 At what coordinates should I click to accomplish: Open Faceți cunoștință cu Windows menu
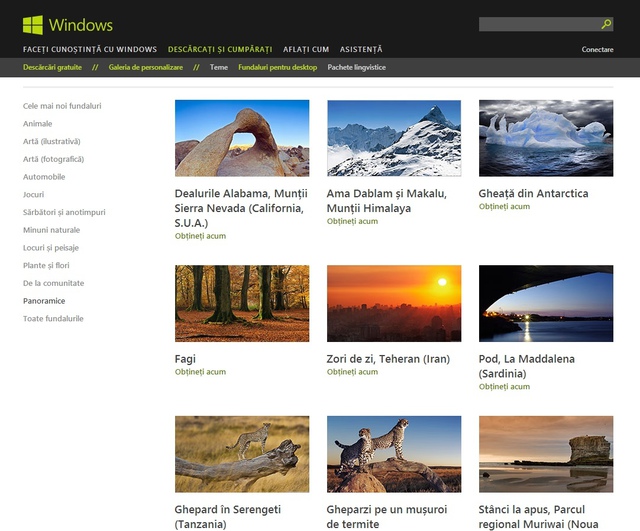(89, 49)
